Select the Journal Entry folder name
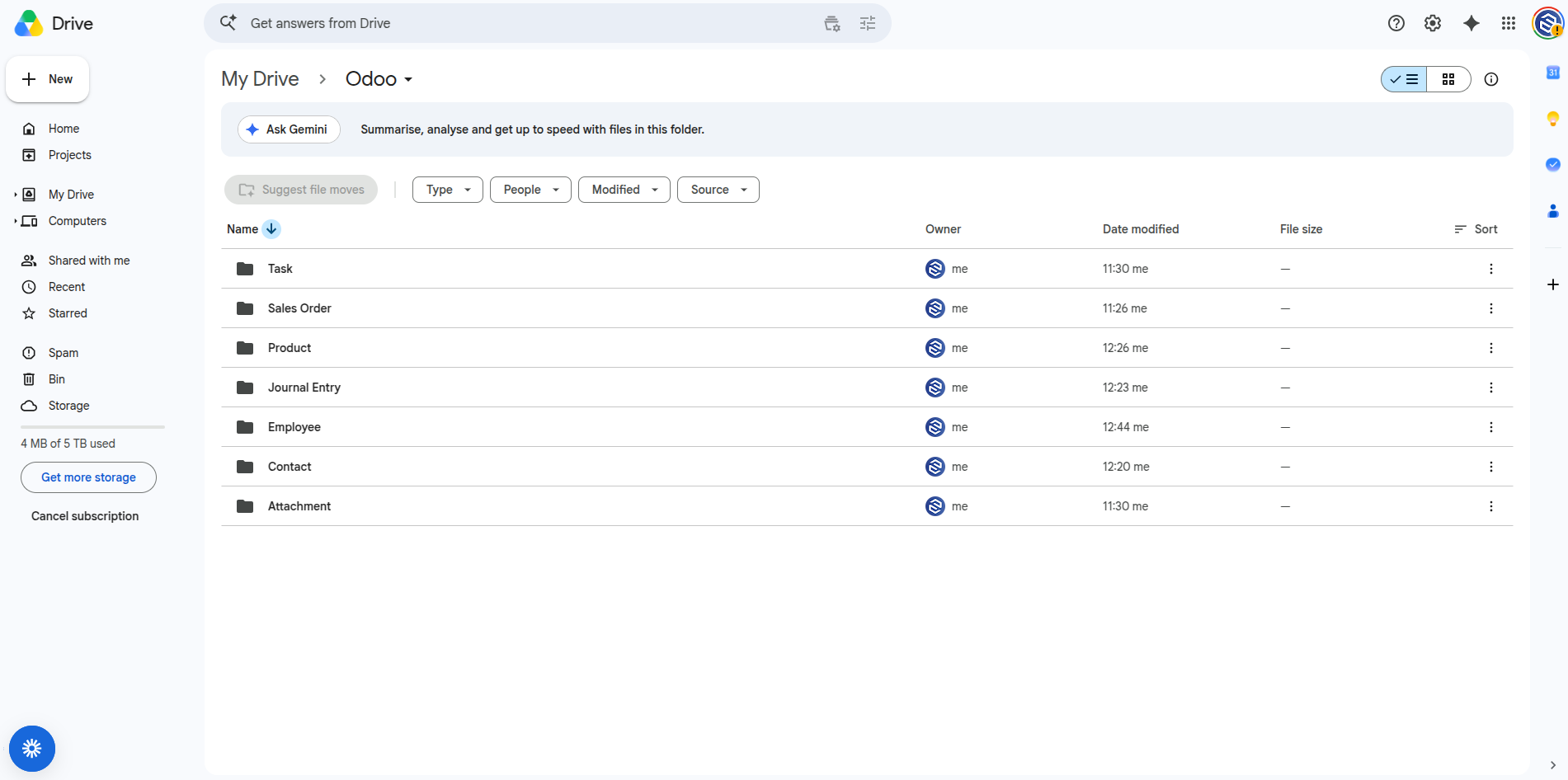The image size is (1568, 780). [304, 388]
